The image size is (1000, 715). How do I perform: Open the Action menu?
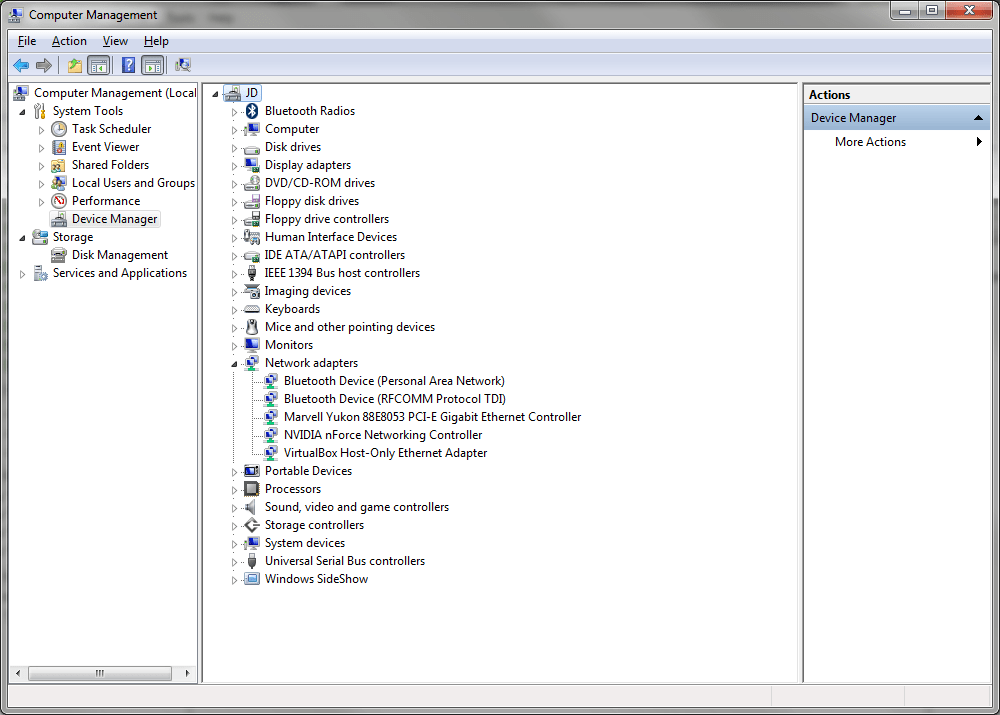(69, 41)
